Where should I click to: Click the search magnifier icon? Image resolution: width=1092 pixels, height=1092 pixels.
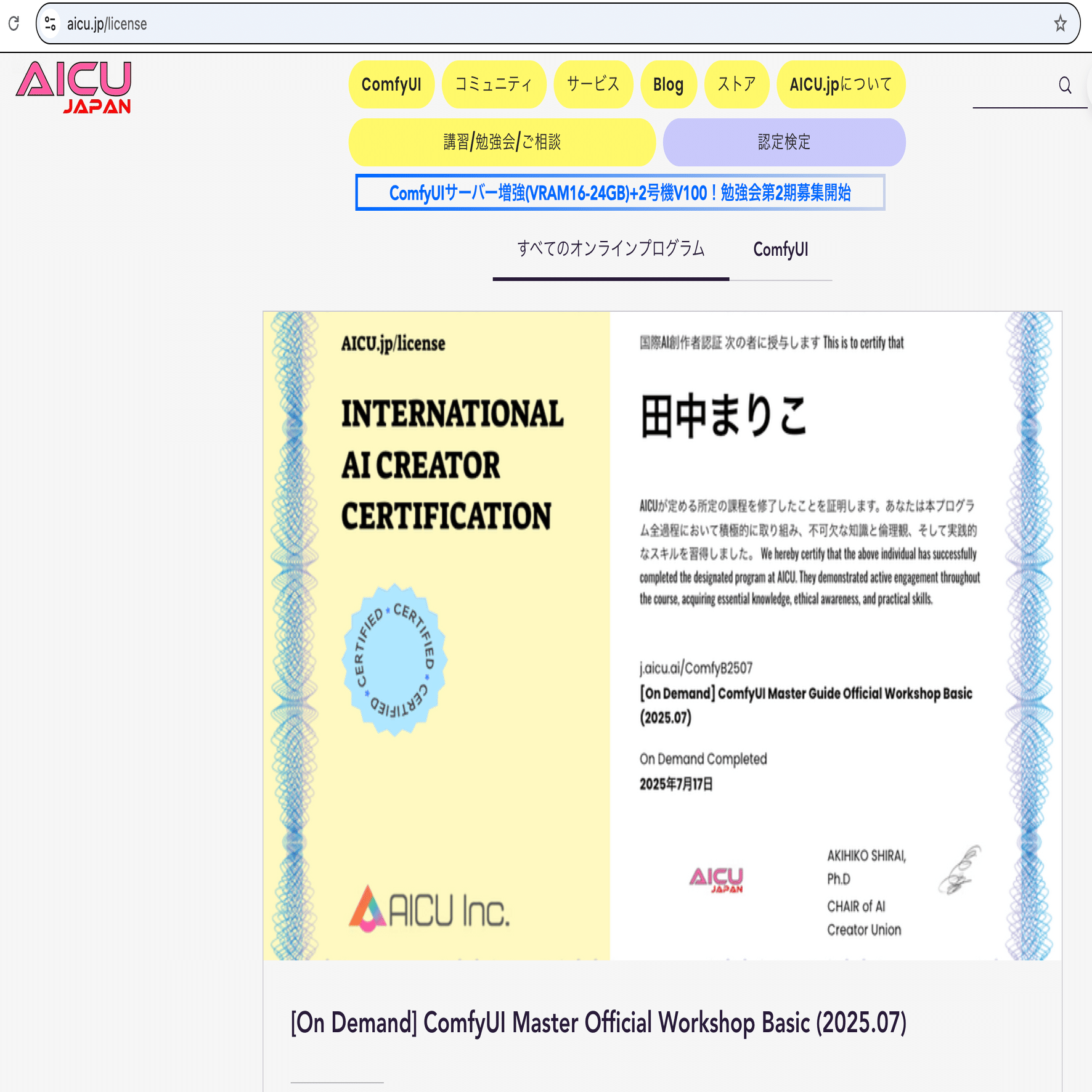1065,85
